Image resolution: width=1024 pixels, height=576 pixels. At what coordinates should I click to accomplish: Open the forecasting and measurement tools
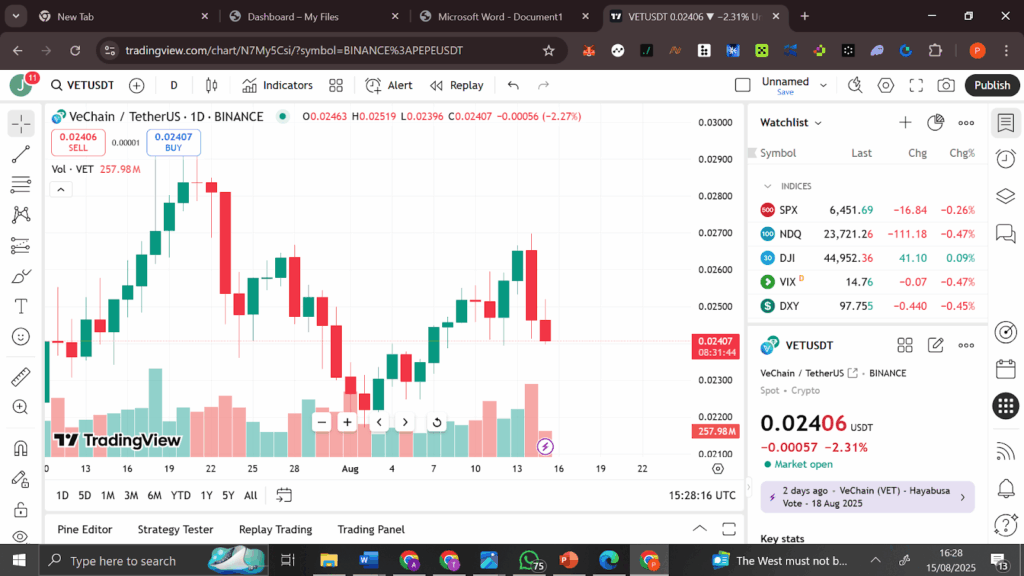click(21, 246)
